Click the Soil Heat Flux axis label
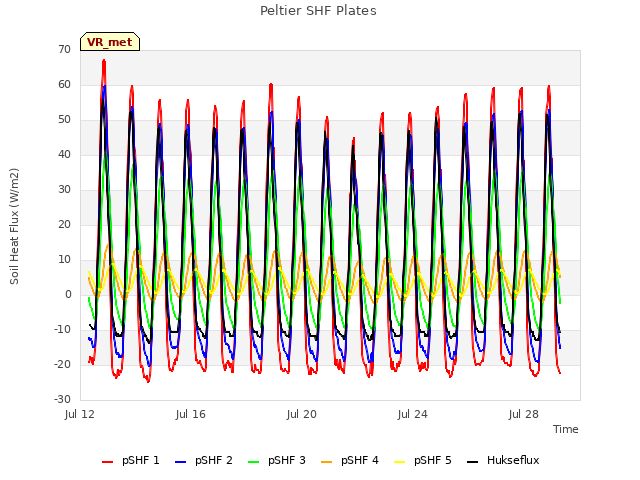The height and width of the screenshot is (480, 640). [x=14, y=226]
